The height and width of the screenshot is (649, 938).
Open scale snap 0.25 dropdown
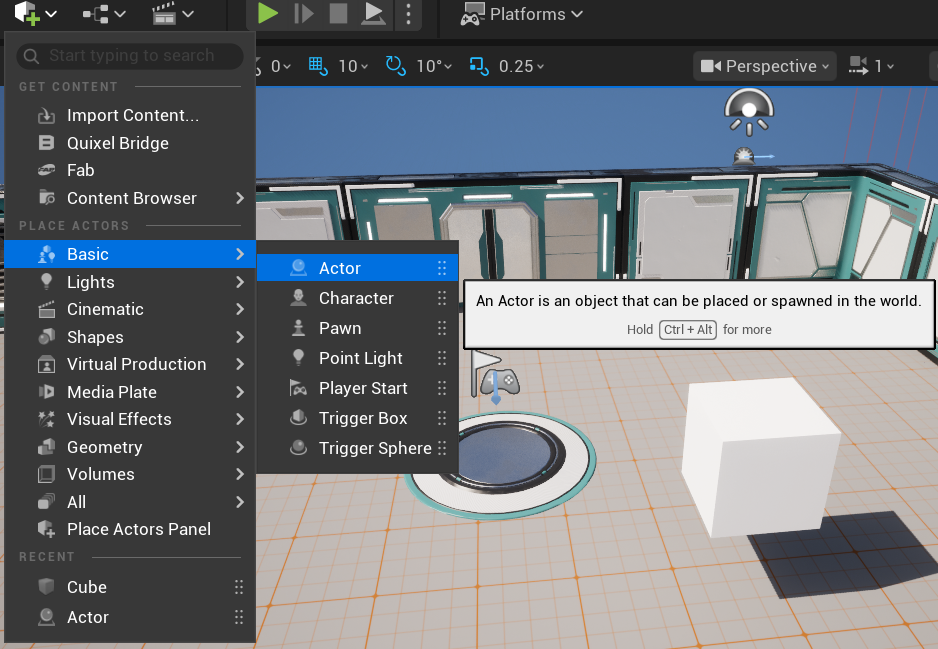(x=521, y=66)
